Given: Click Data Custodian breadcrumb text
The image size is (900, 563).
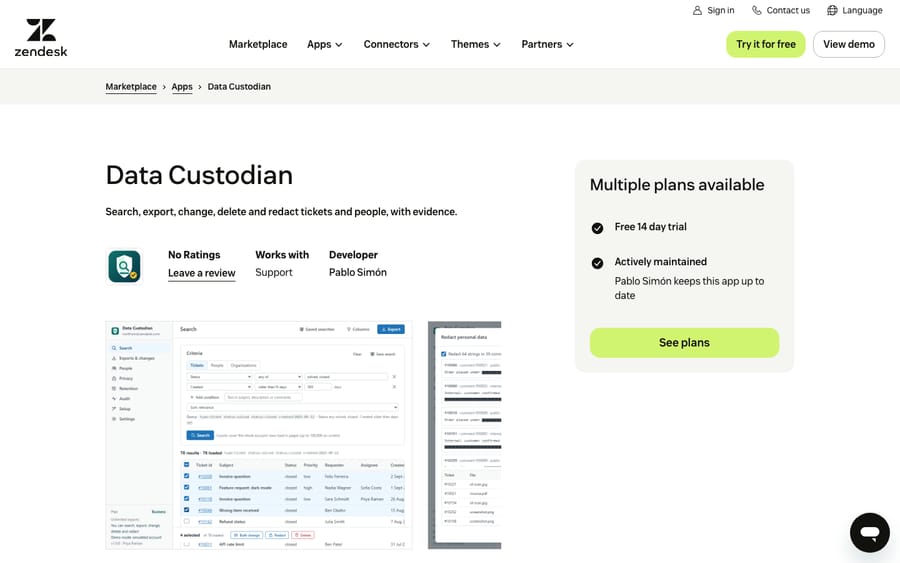Looking at the screenshot, I should pyautogui.click(x=239, y=87).
